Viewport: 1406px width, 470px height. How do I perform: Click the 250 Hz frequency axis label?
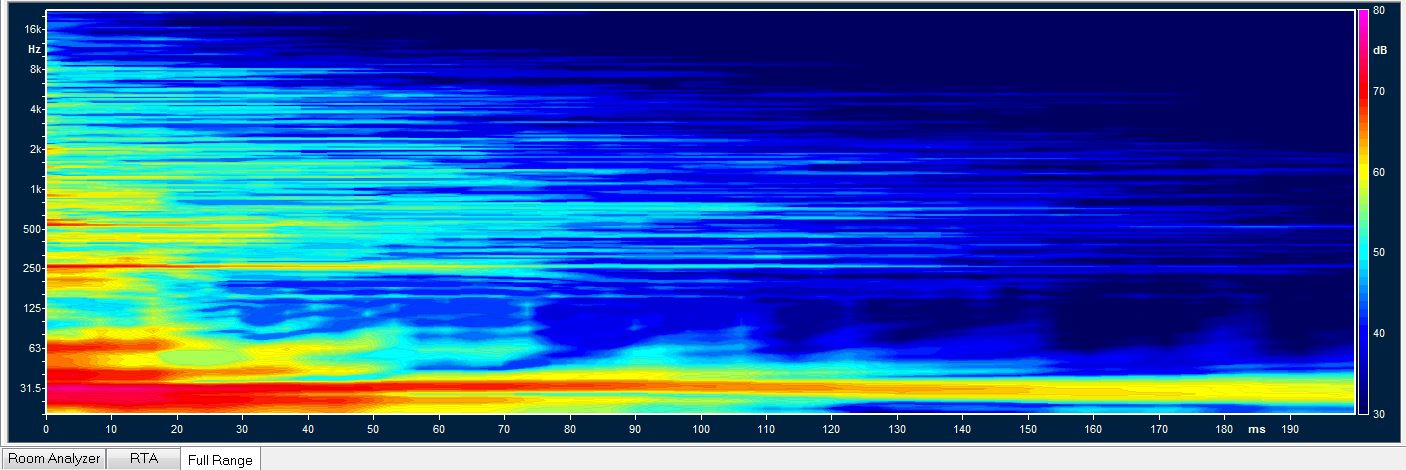pyautogui.click(x=32, y=268)
